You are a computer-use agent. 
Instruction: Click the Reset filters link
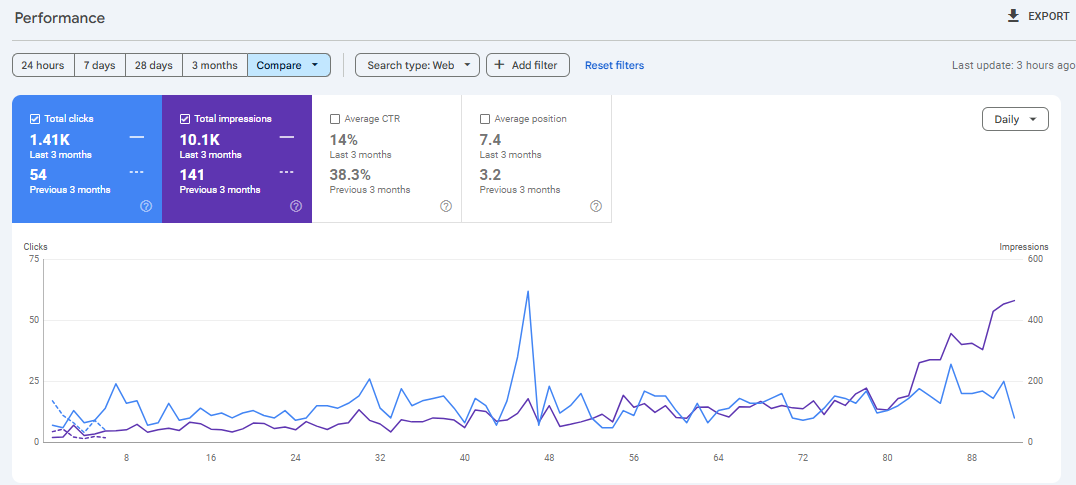point(614,65)
